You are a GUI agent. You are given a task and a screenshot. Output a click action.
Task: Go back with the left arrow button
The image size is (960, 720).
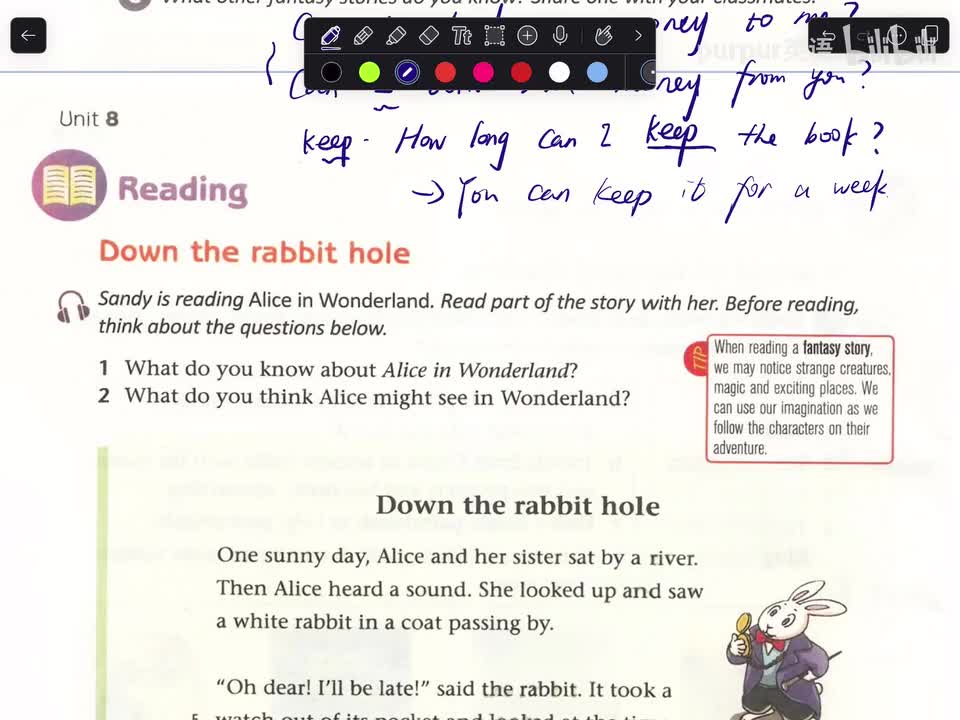(x=28, y=36)
